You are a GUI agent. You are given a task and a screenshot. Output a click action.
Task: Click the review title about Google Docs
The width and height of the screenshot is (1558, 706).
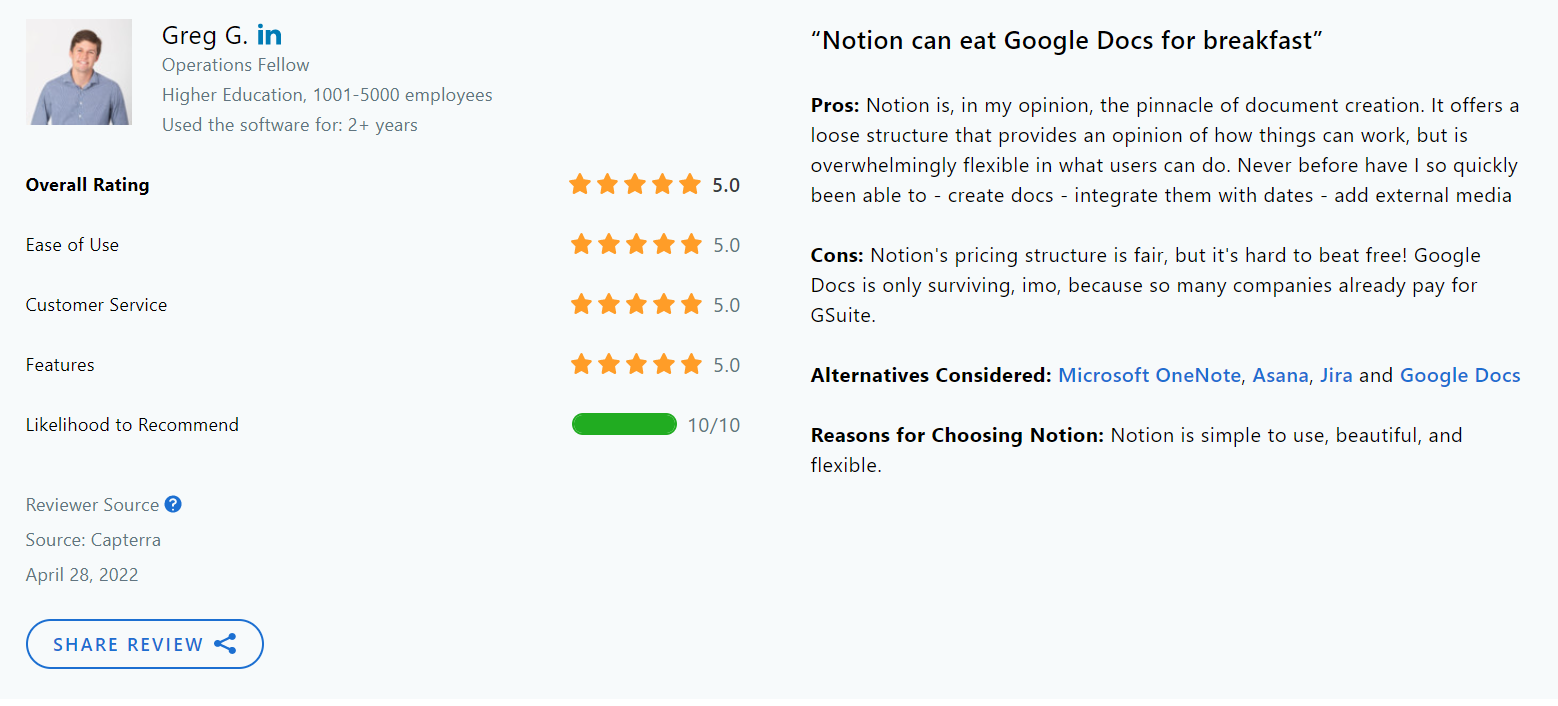pos(1066,40)
